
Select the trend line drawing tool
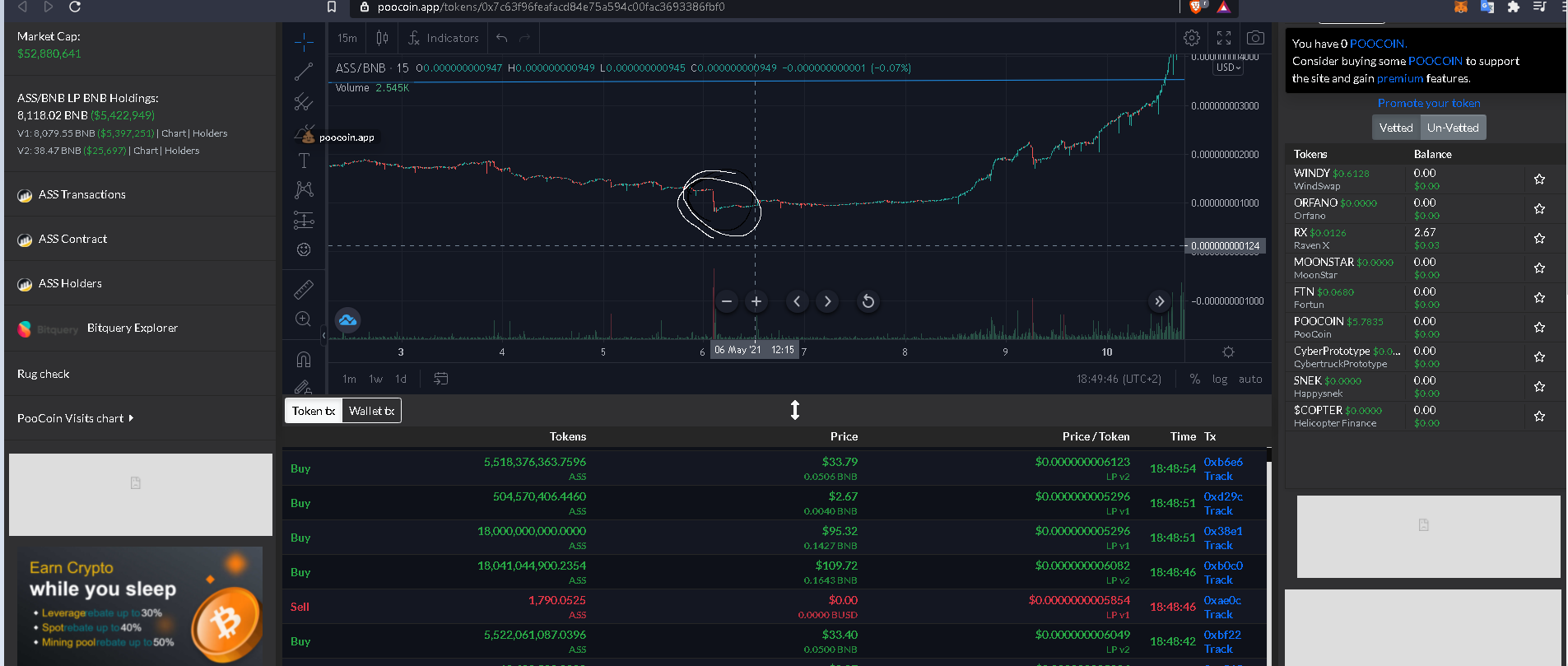[x=304, y=72]
